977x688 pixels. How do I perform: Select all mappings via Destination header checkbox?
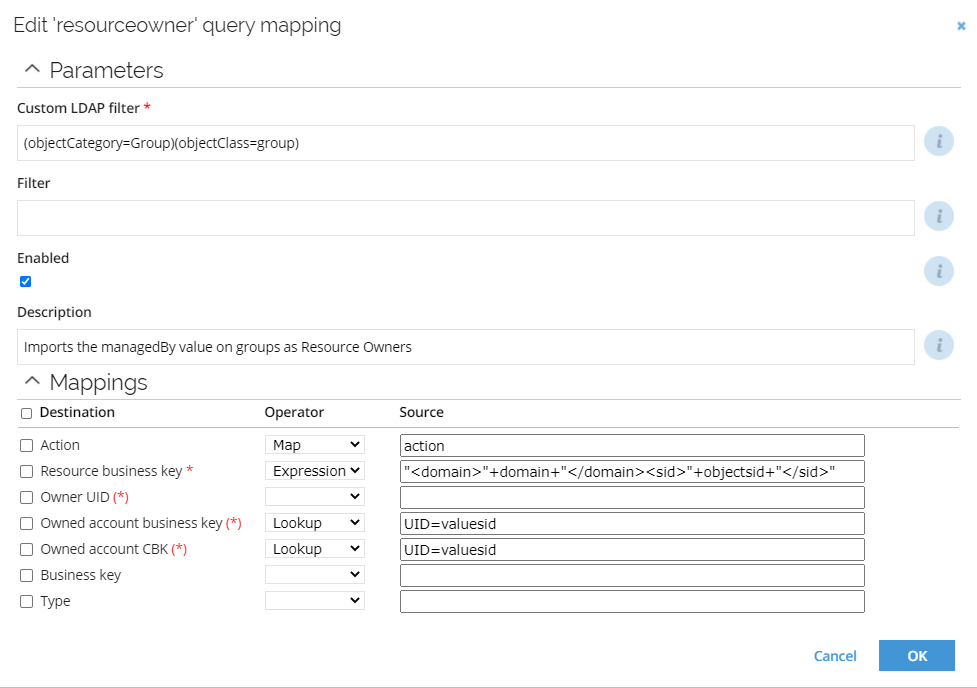26,413
